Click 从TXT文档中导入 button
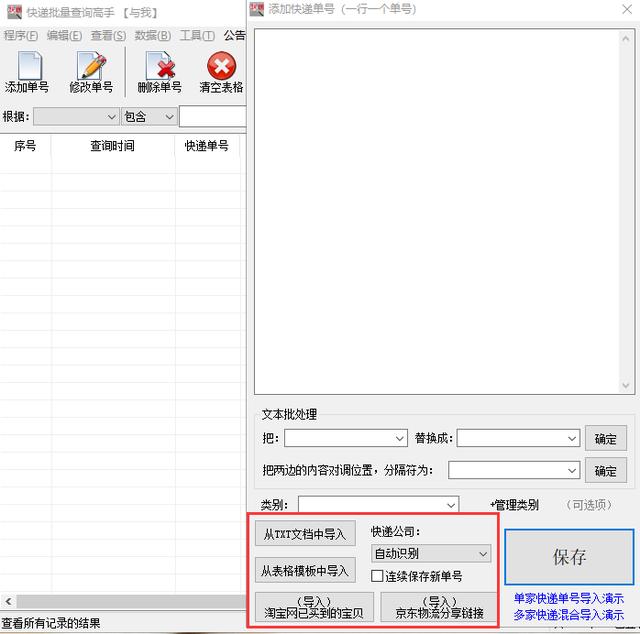The height and width of the screenshot is (634, 640). click(x=305, y=534)
